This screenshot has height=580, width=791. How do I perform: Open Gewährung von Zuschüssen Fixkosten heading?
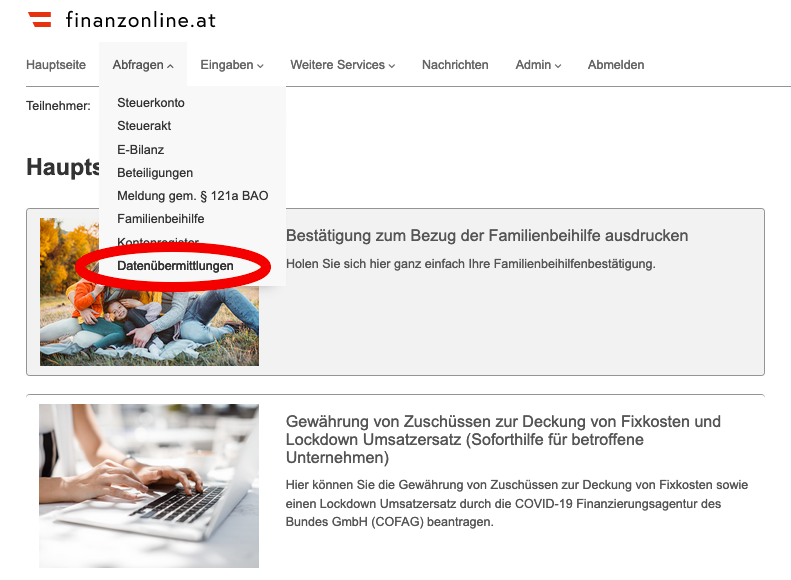(503, 439)
